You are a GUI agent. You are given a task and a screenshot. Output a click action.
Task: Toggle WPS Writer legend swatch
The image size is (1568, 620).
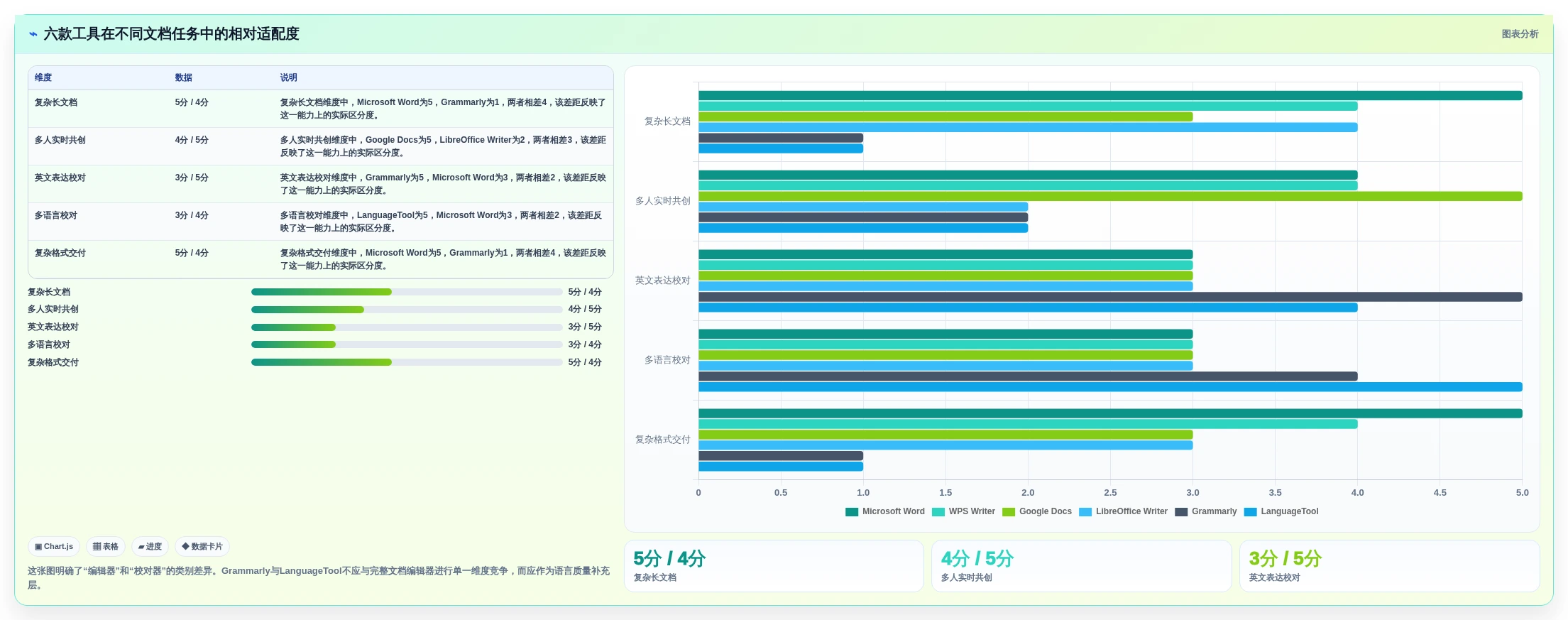pyautogui.click(x=938, y=512)
